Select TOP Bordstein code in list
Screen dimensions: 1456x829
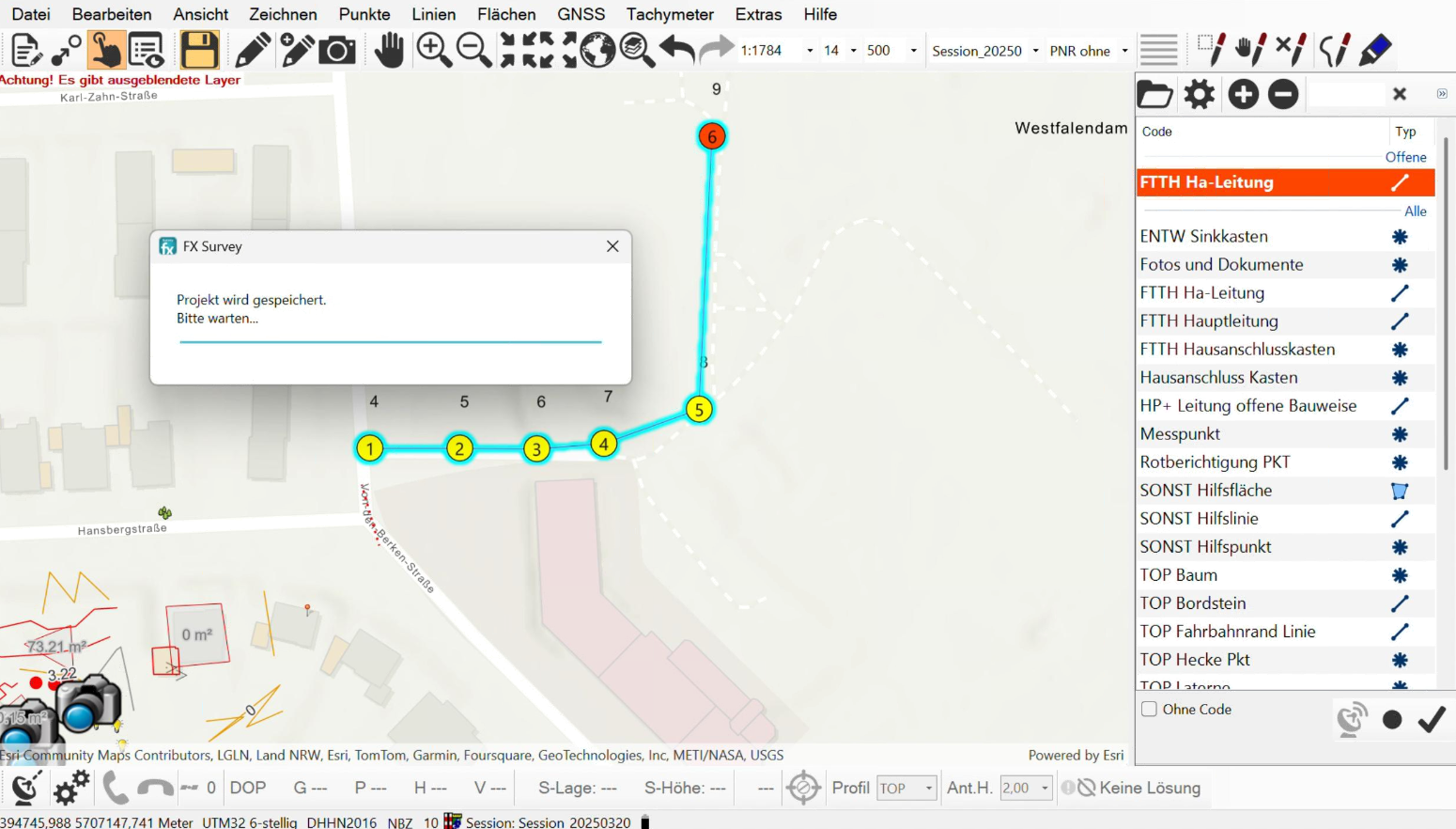(x=1193, y=603)
